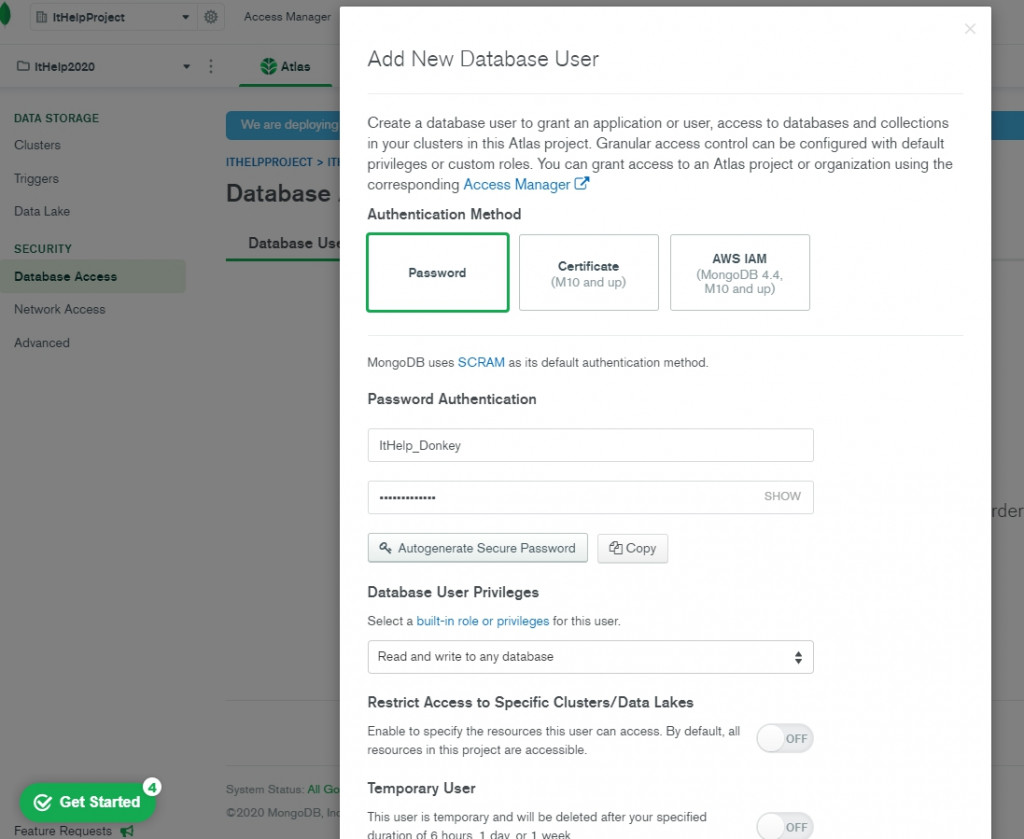Click the Feature Requests megaphone icon
Viewport: 1024px width, 839px height.
[127, 831]
